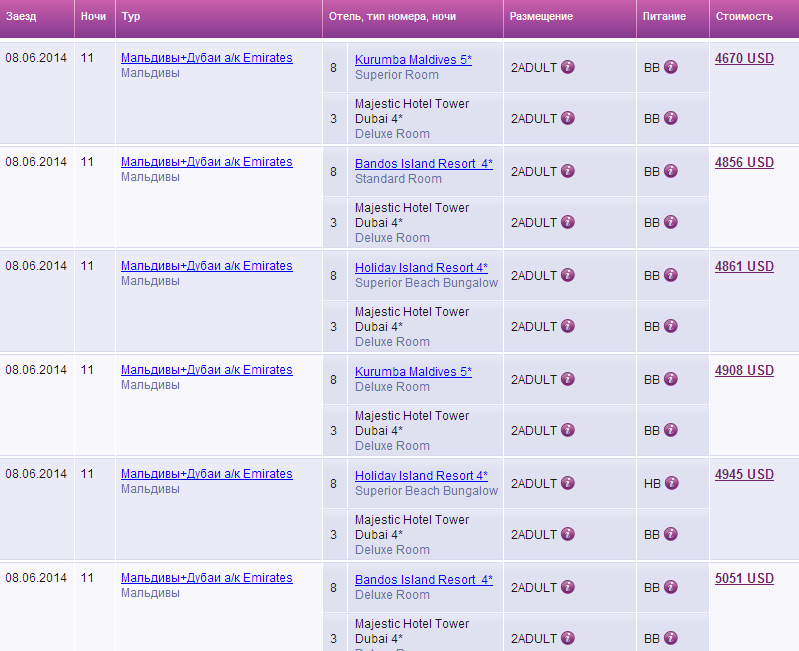The width and height of the screenshot is (799, 651).
Task: Click the info icon beside the HB meal plan
Action: [x=671, y=483]
